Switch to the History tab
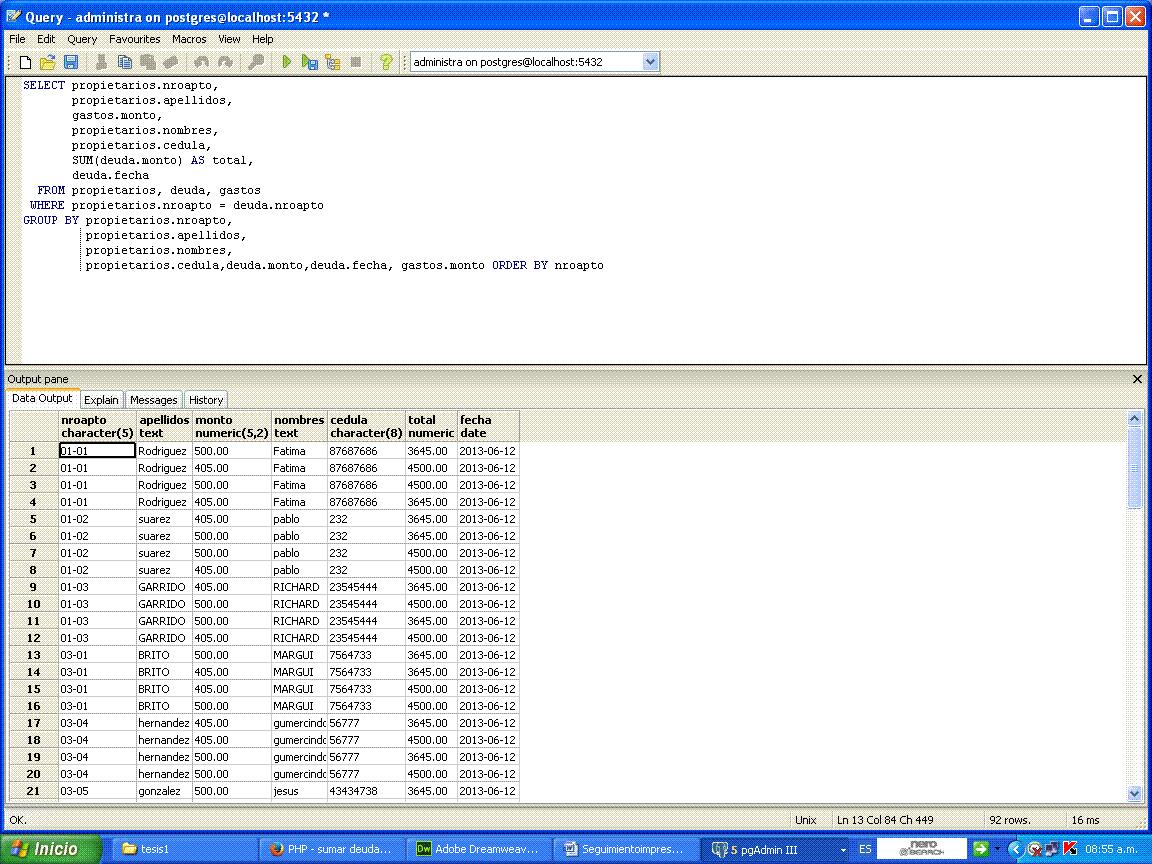The width and height of the screenshot is (1152, 864). pos(206,400)
